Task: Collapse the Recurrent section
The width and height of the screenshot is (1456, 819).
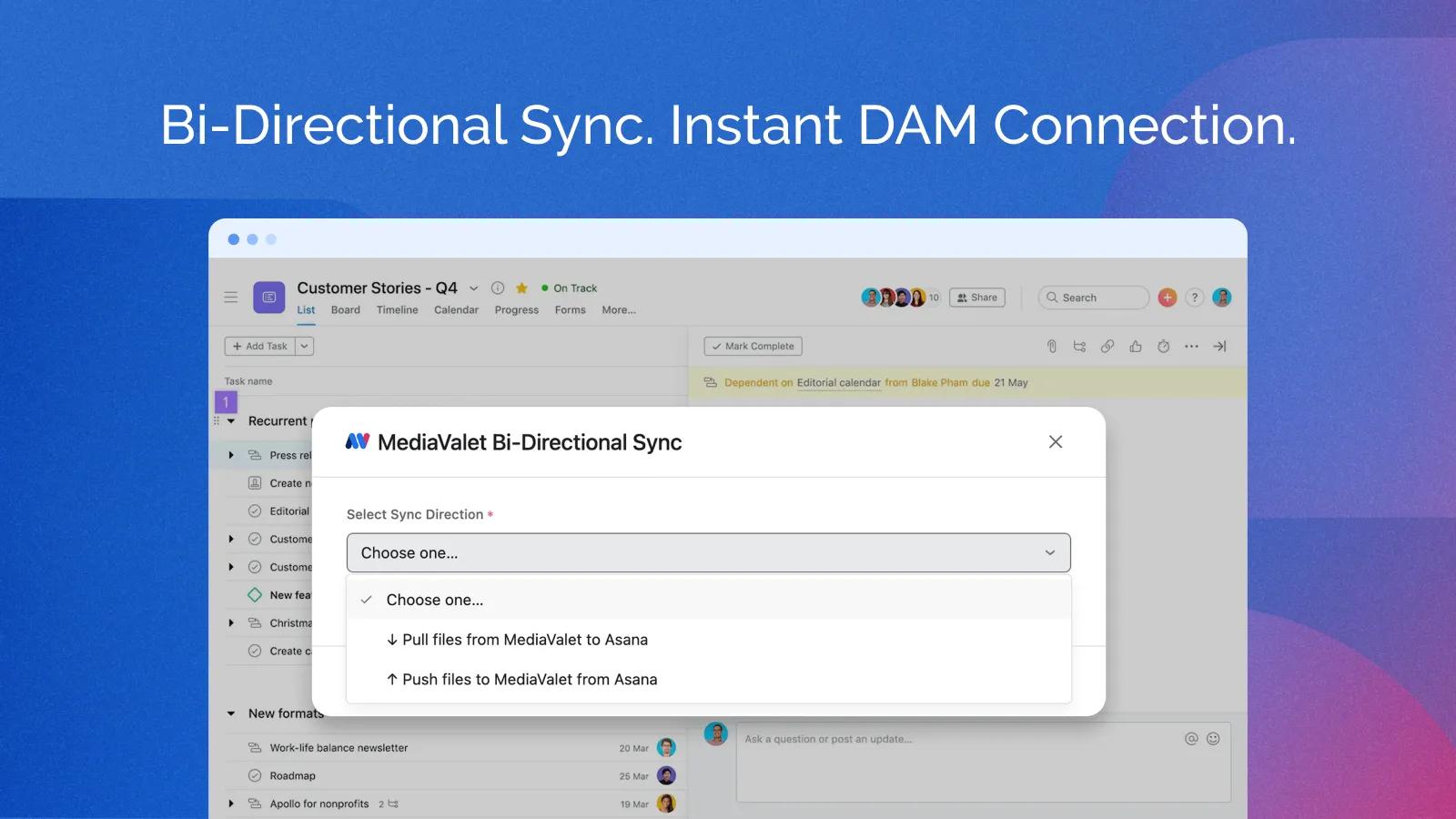Action: 231,421
